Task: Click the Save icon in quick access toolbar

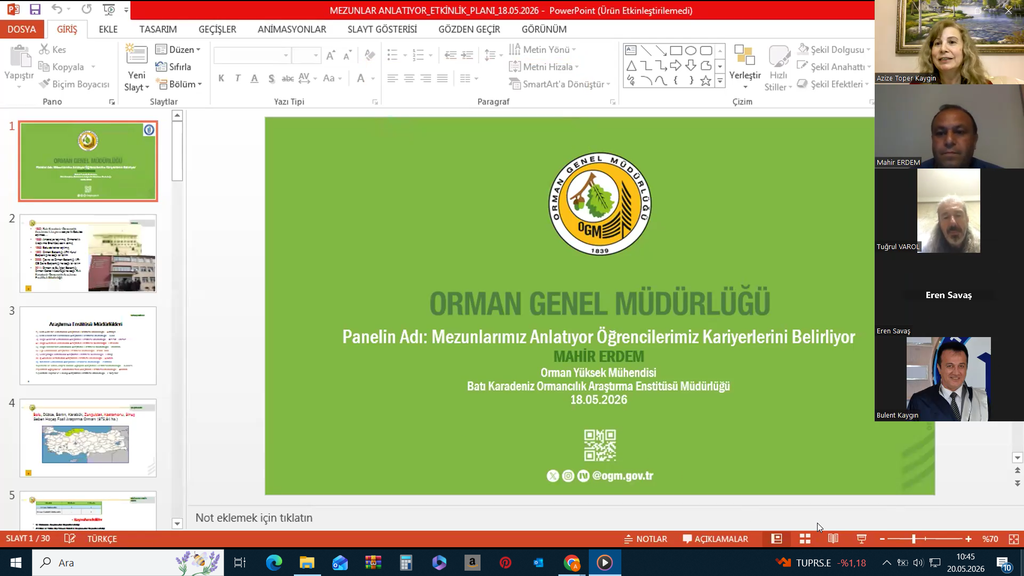Action: pos(35,10)
